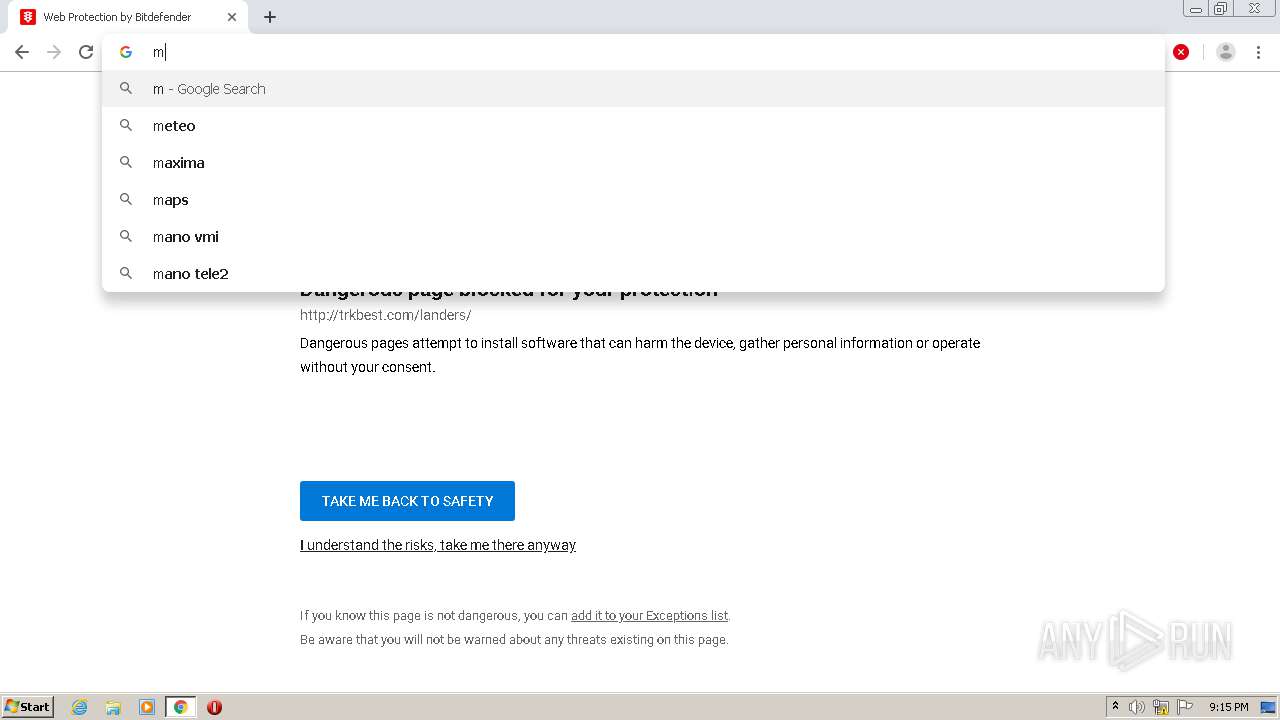Image resolution: width=1280 pixels, height=720 pixels.
Task: Open the red security app in taskbar
Action: click(214, 707)
